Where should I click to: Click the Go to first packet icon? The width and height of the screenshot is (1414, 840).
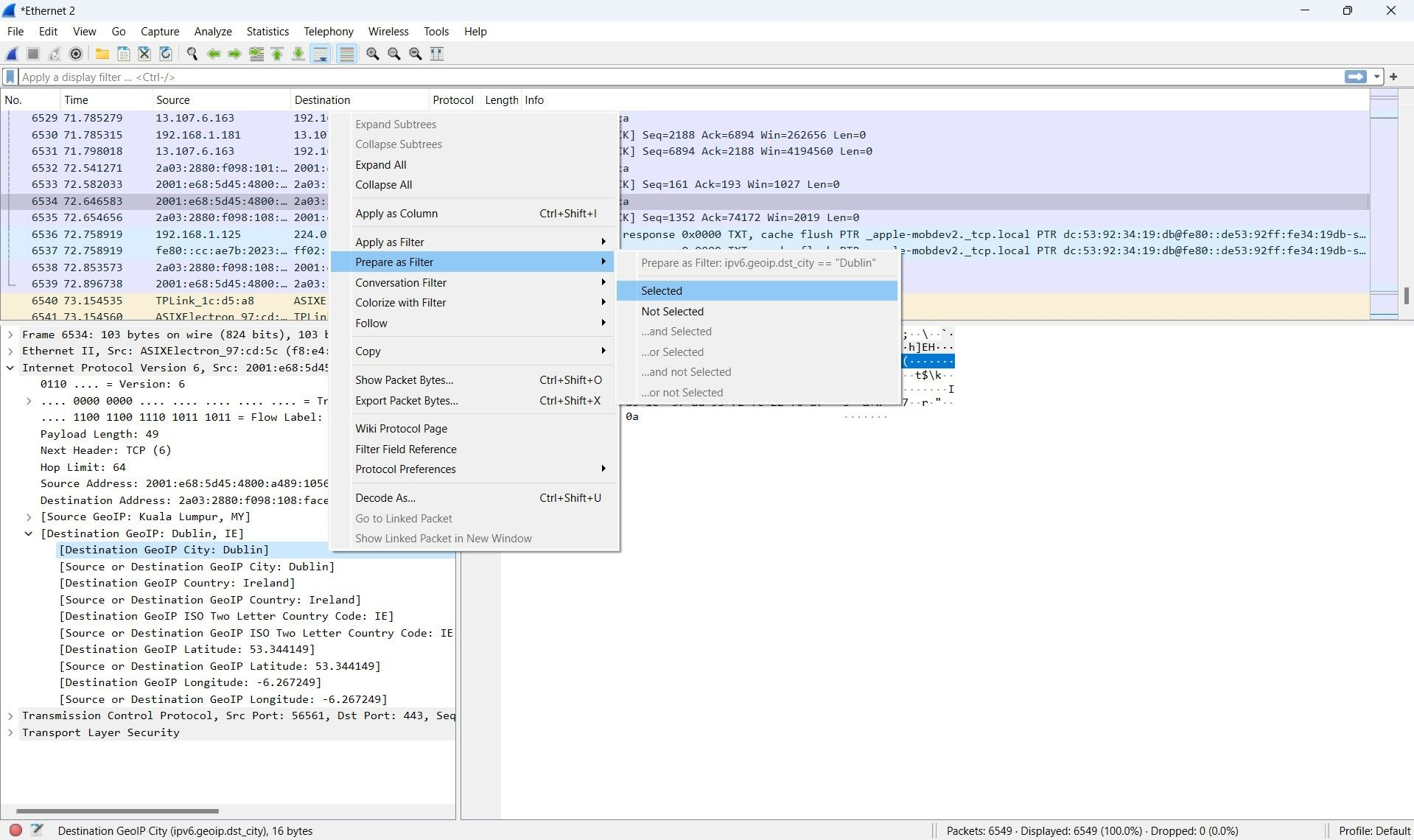(x=277, y=54)
